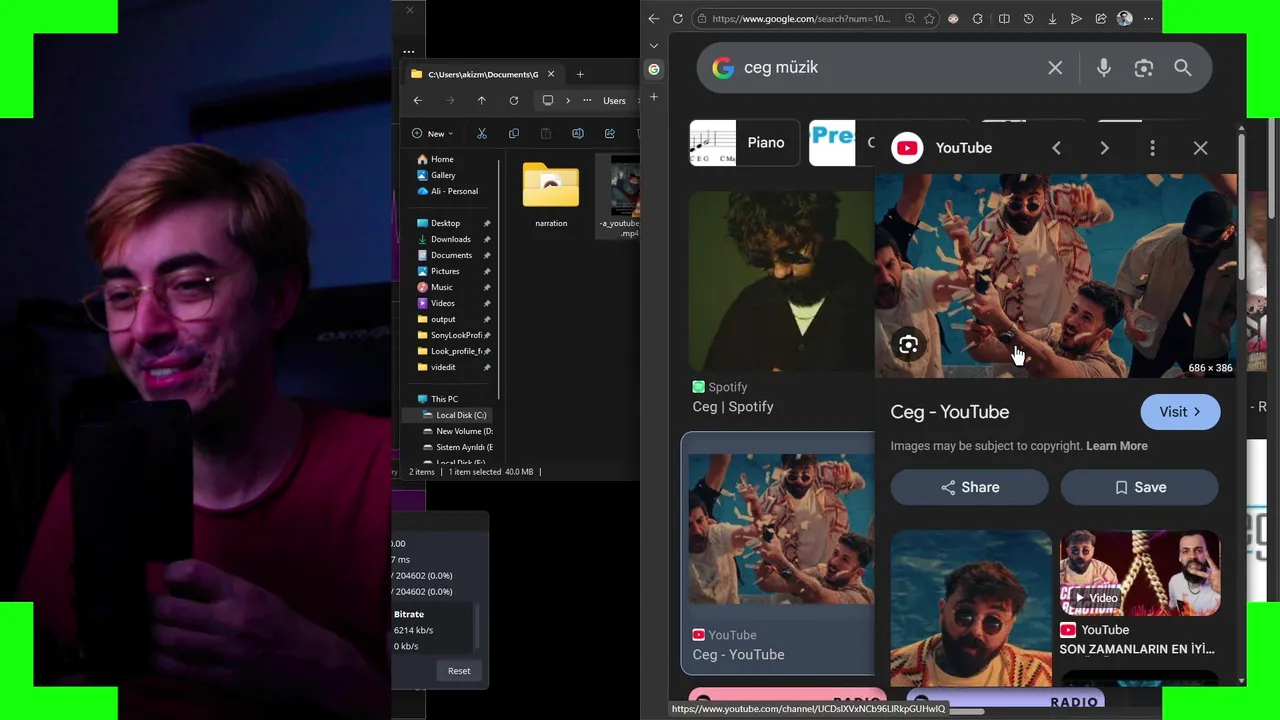Open browser Settings and more menu

pos(1148,18)
